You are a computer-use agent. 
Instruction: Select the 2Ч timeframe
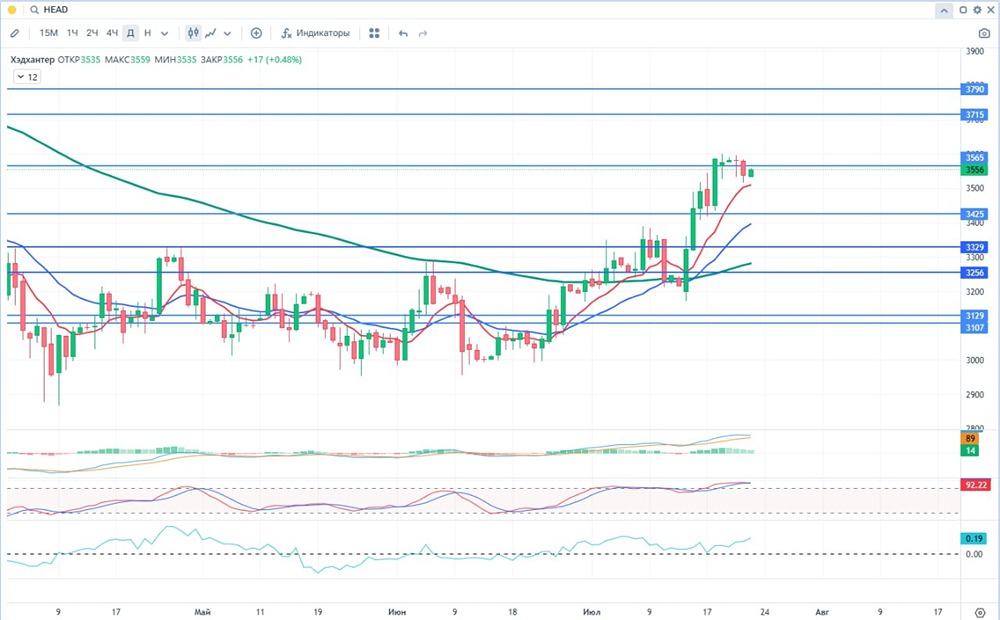92,33
